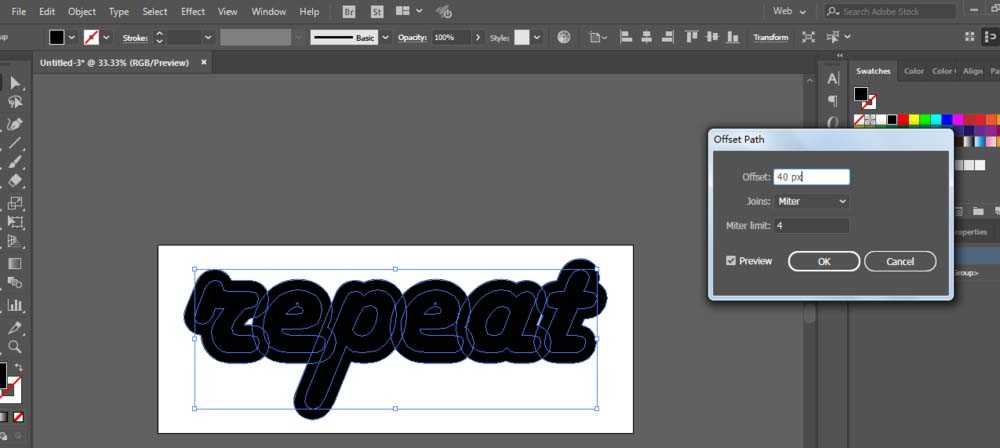
Task: Click OK in Offset Path dialog
Action: [824, 261]
